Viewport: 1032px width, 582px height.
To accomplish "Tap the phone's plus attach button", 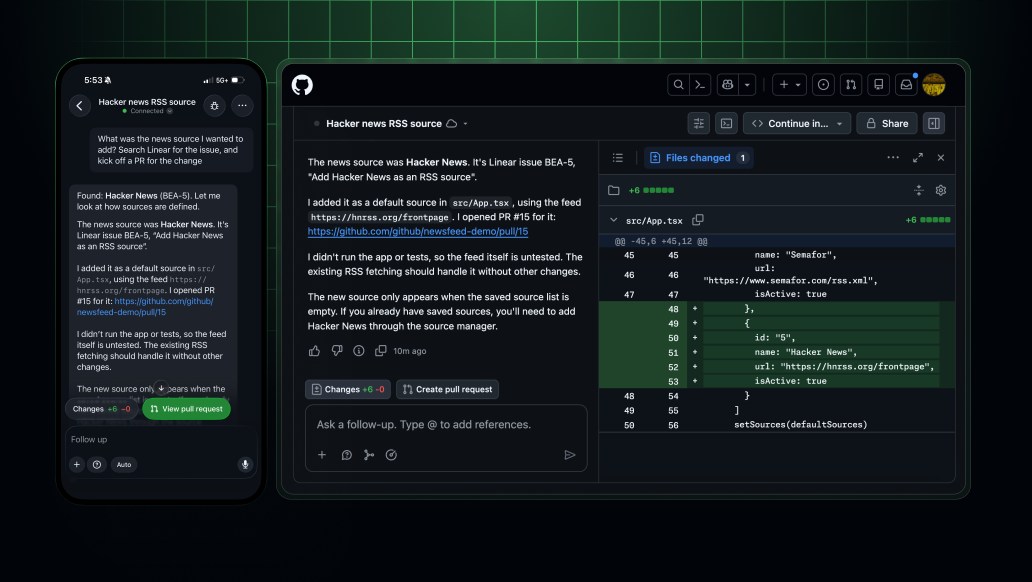I will (76, 465).
